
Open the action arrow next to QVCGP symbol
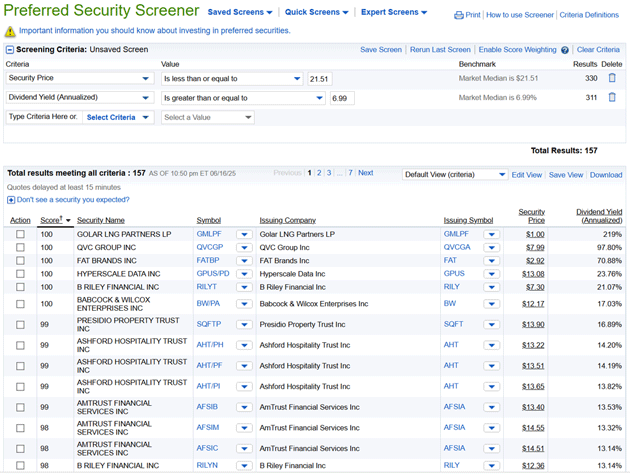point(244,248)
